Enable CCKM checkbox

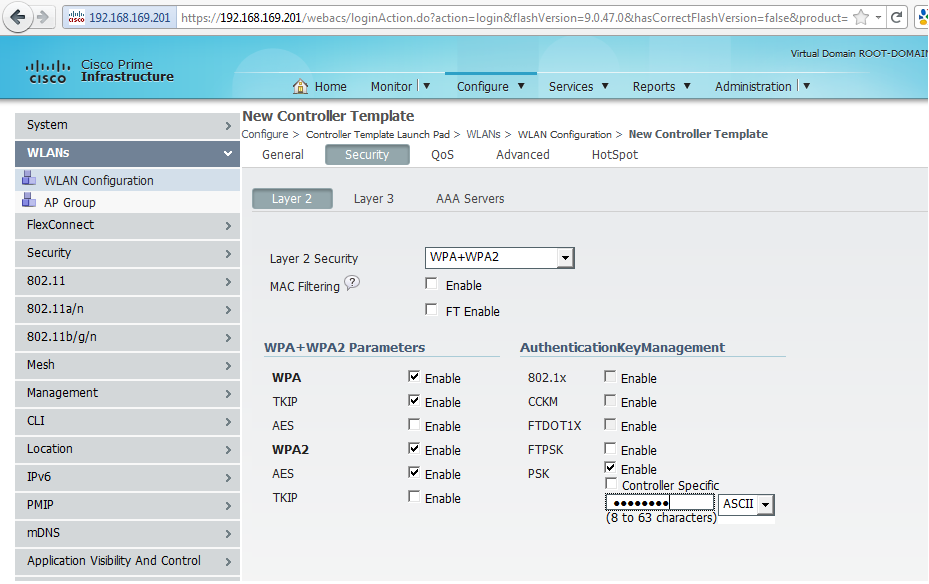point(610,401)
